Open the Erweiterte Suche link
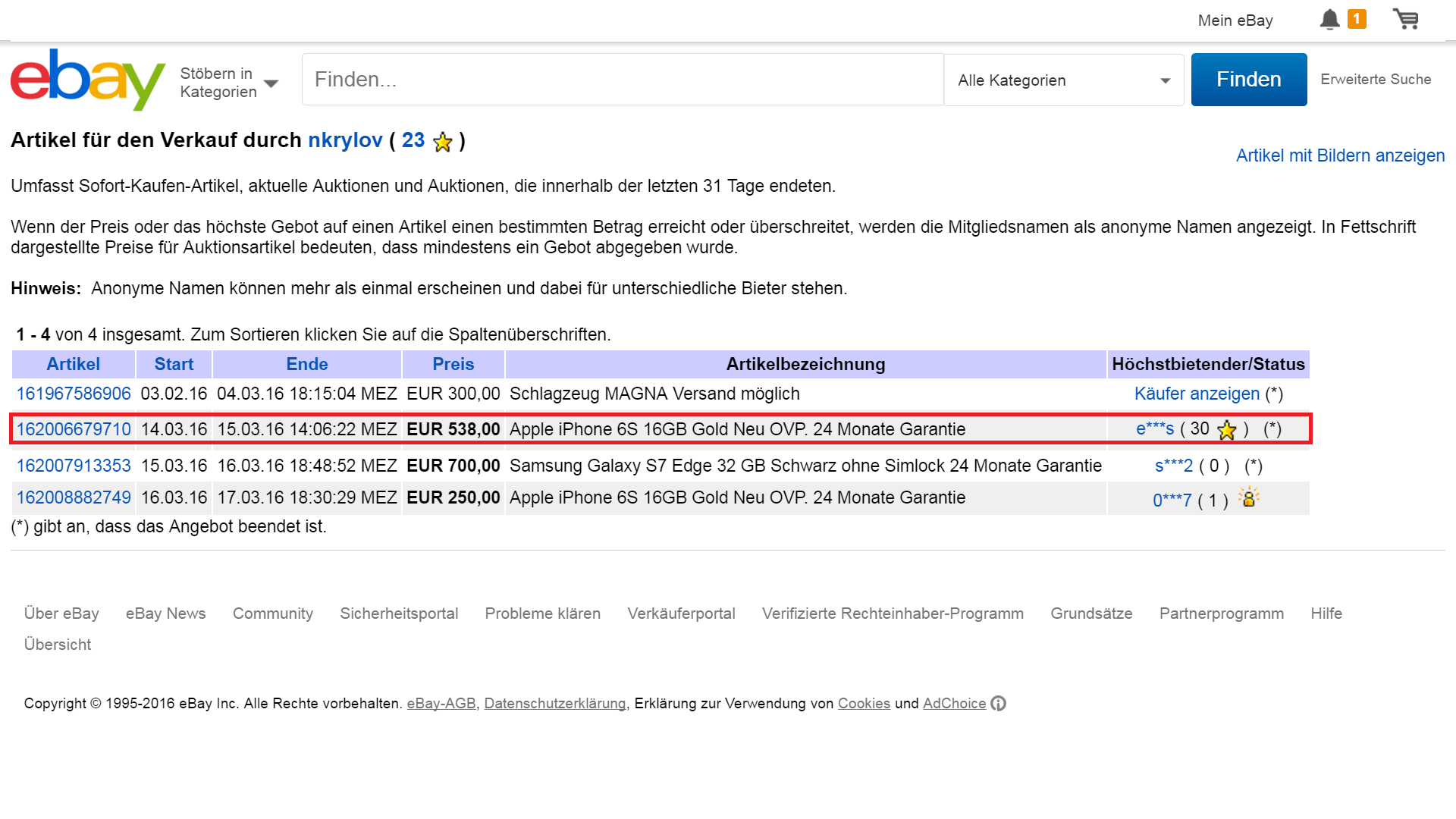The height and width of the screenshot is (819, 1456). [1376, 80]
